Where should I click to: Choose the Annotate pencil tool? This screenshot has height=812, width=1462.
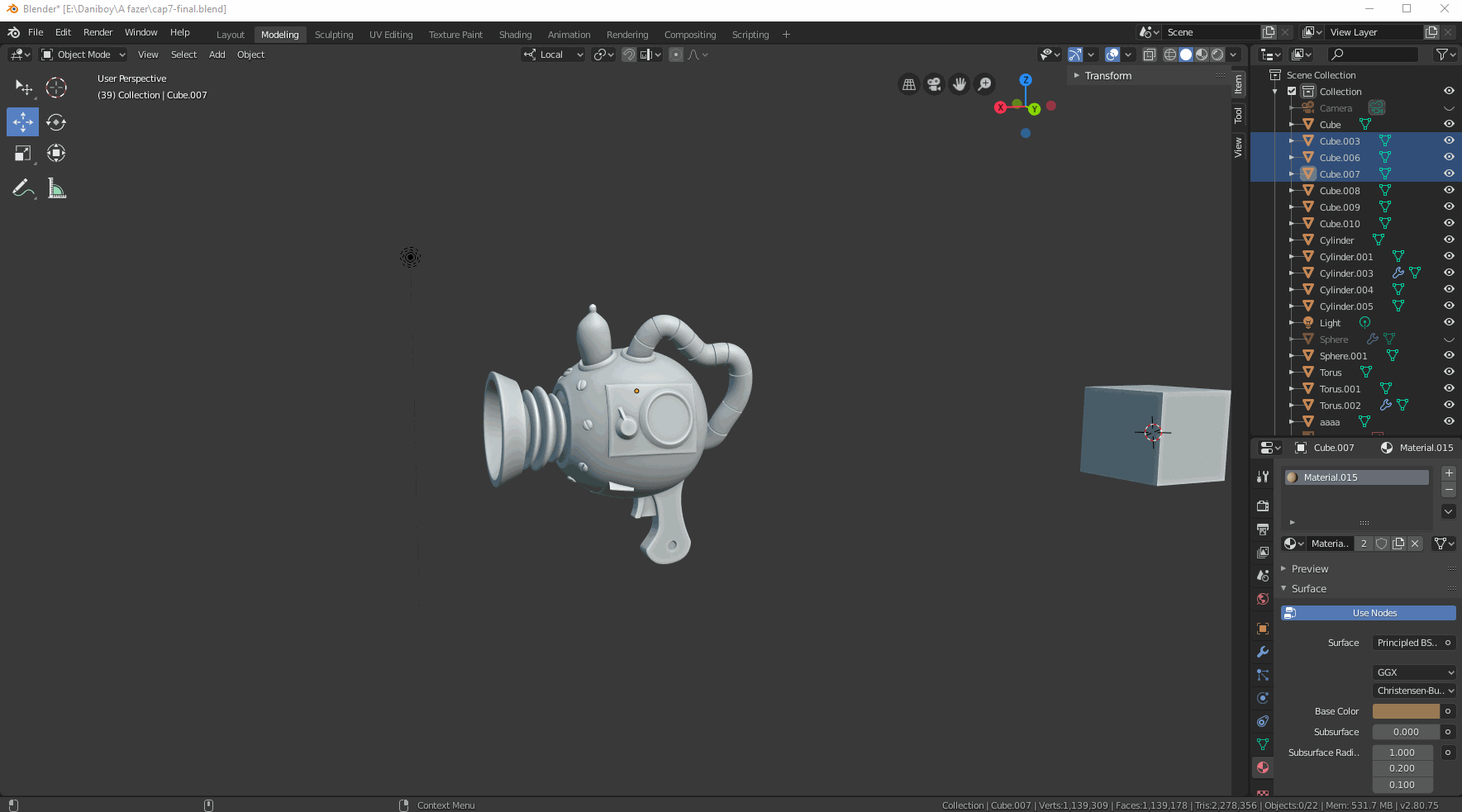coord(23,189)
